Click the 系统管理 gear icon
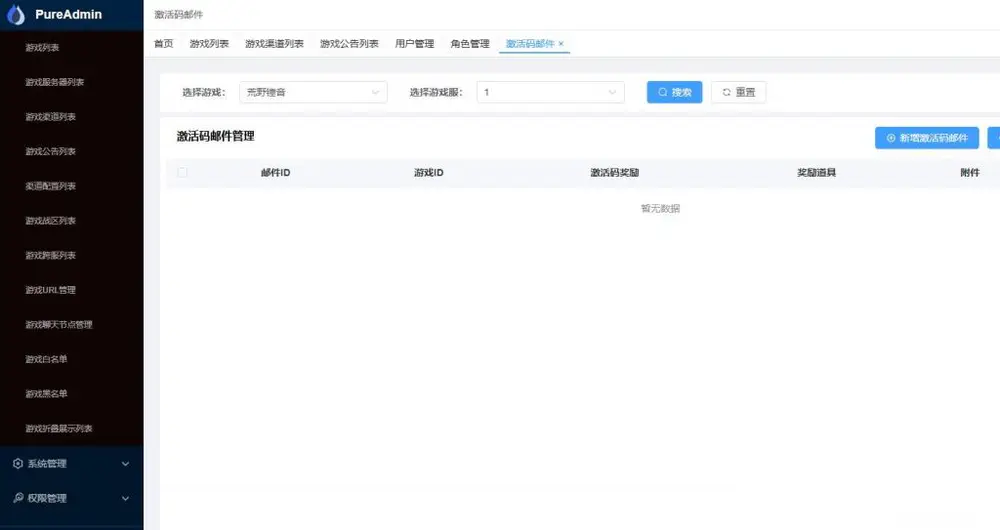This screenshot has height=530, width=1000. (18, 464)
